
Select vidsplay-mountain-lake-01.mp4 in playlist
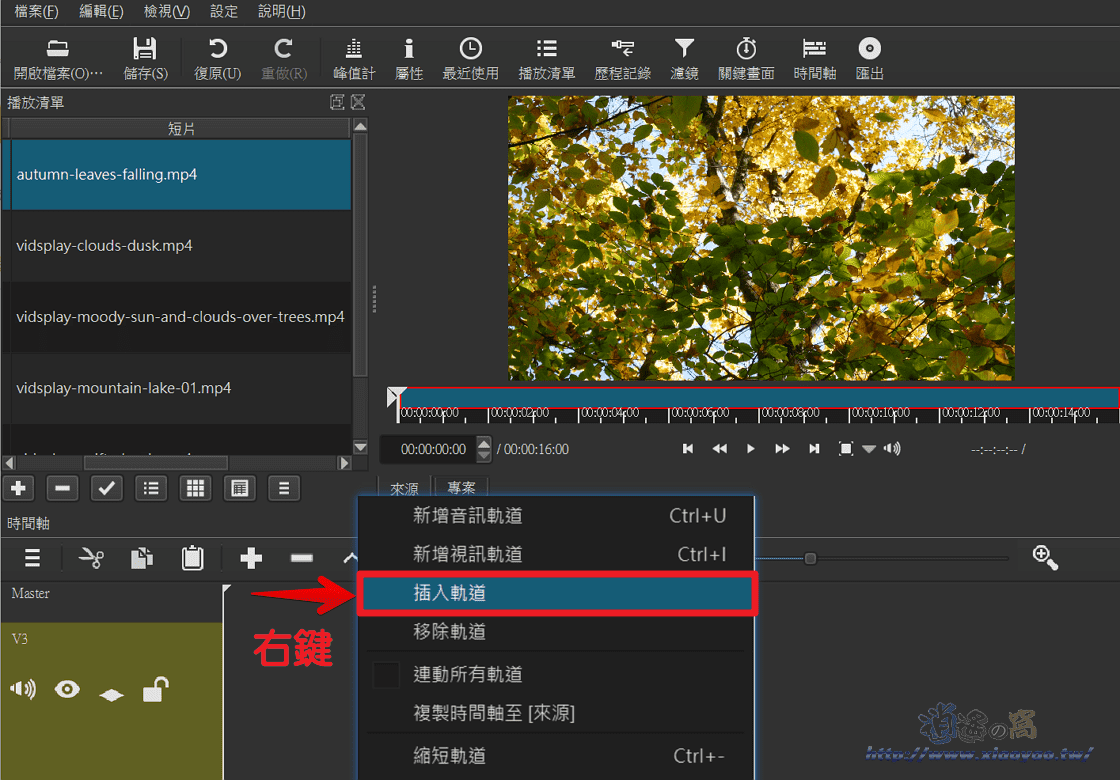177,389
